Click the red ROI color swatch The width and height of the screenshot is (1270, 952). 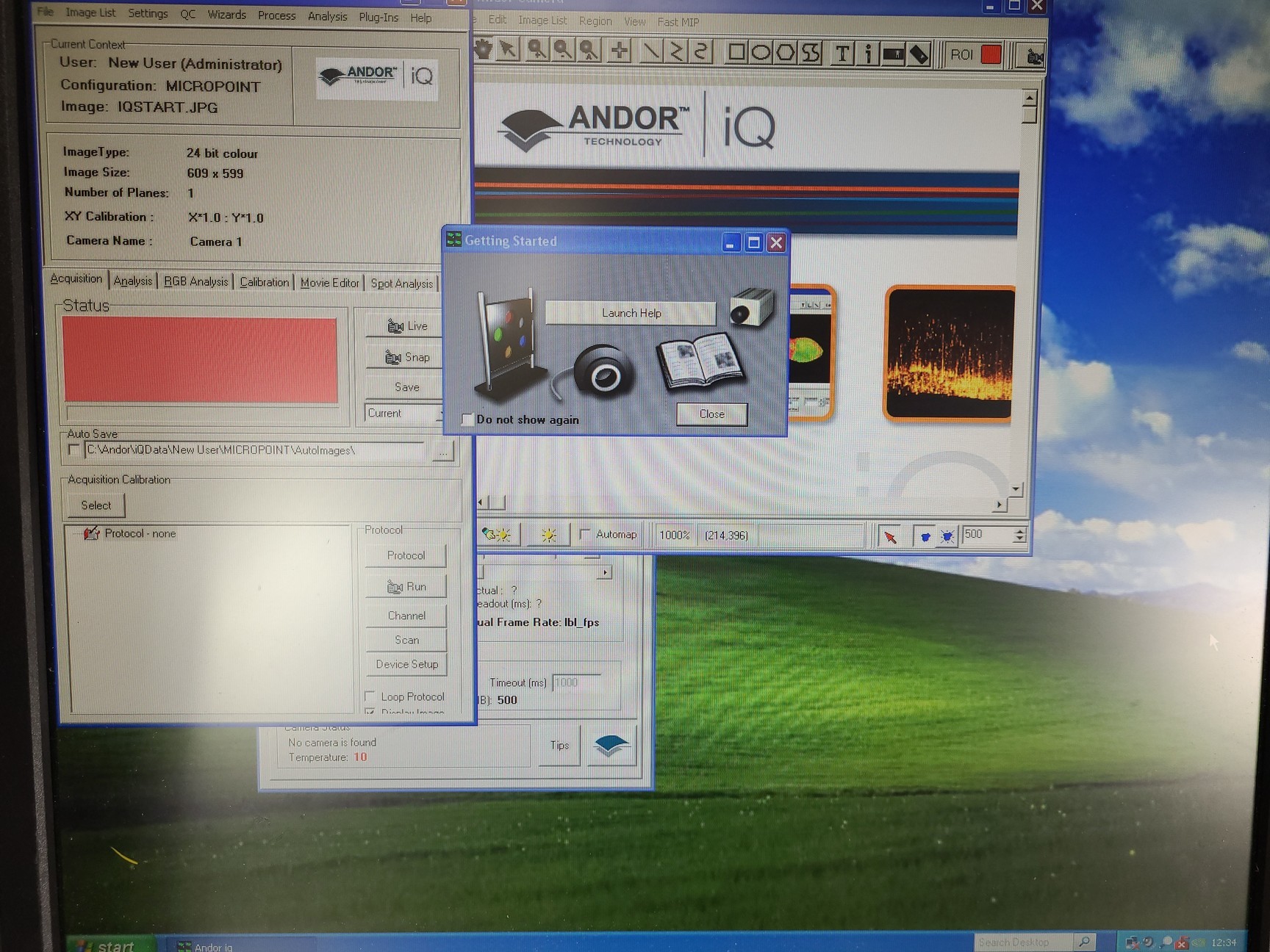[991, 54]
